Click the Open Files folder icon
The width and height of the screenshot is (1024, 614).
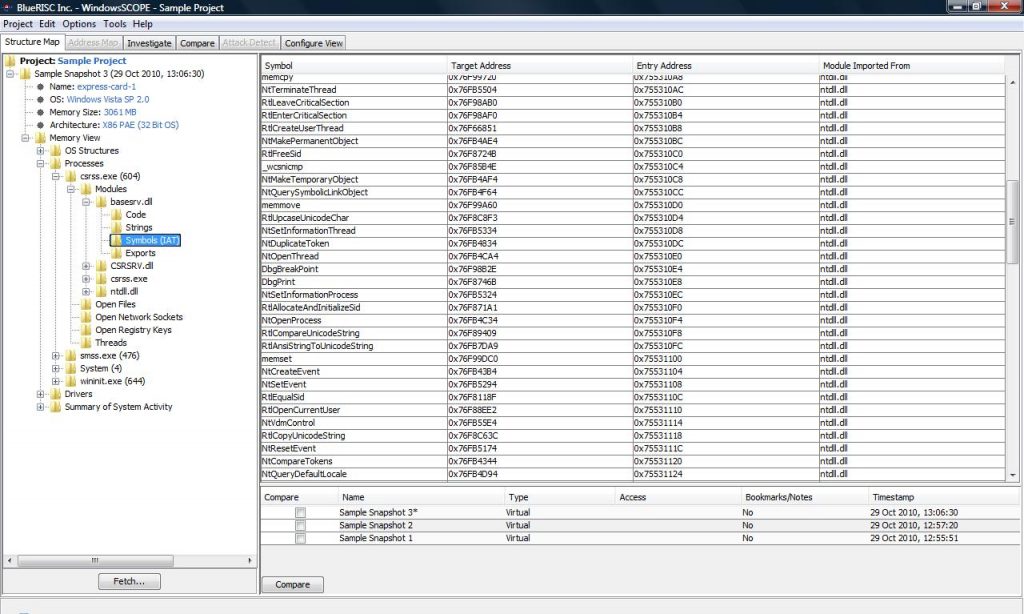[86, 304]
